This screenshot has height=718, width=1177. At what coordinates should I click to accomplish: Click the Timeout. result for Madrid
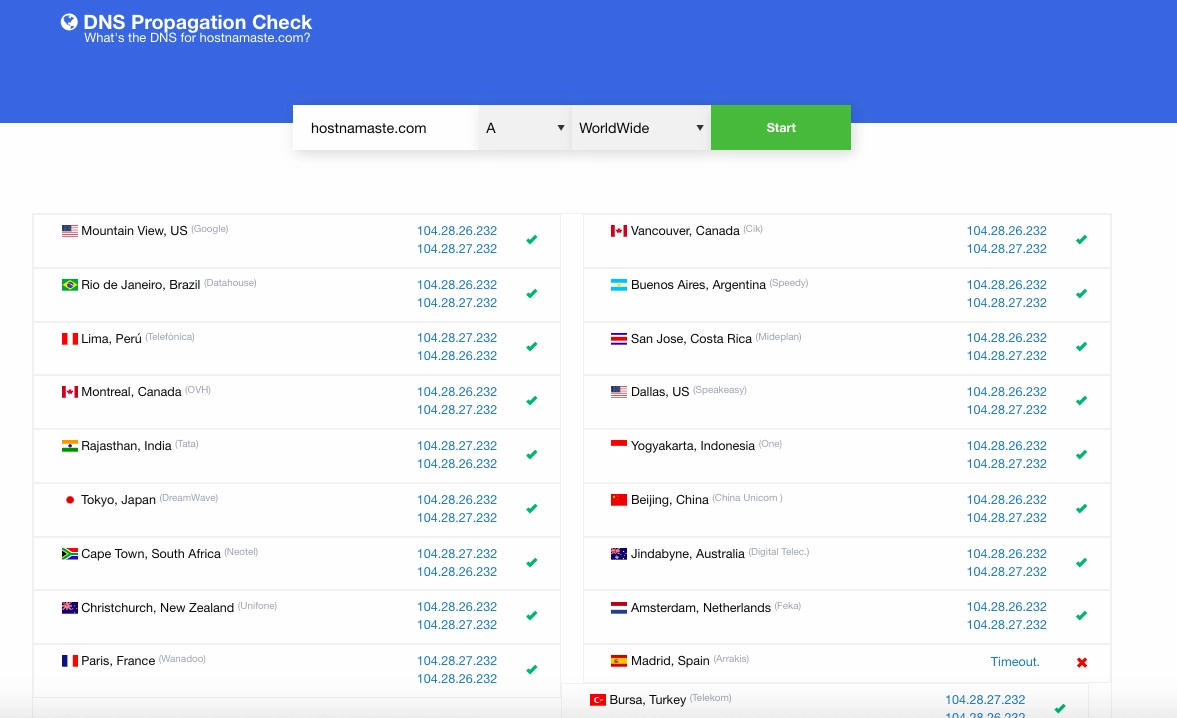[x=1015, y=662]
